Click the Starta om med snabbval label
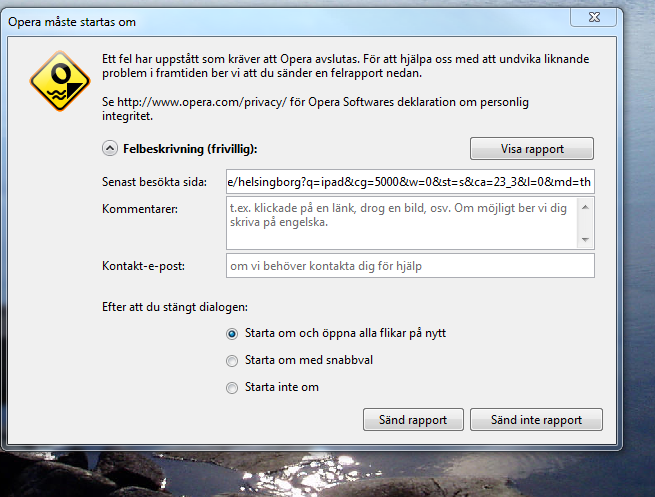Screen dimensions: 655x497 coord(309,360)
